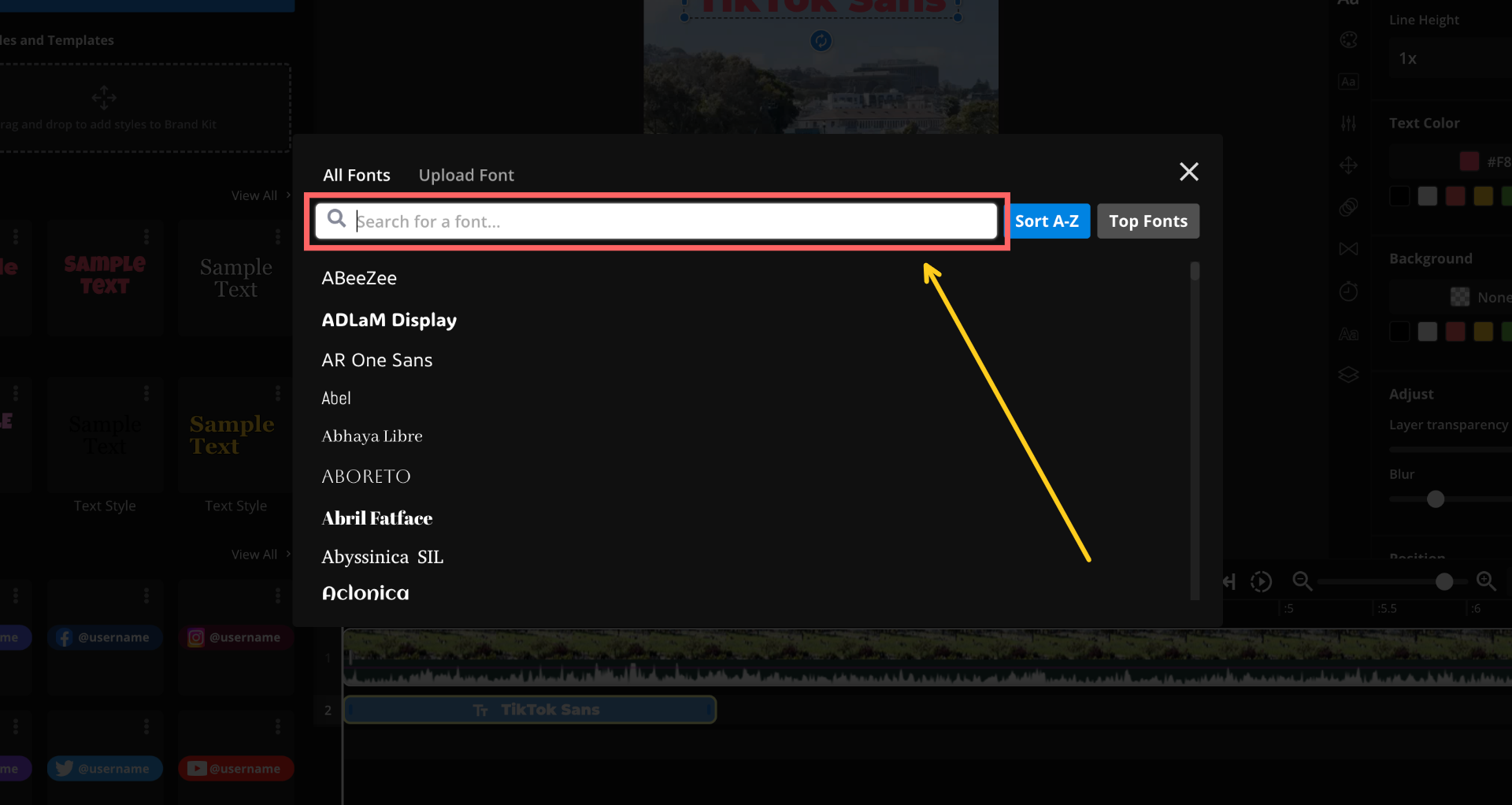Switch to the Upload Font tab

tap(466, 175)
